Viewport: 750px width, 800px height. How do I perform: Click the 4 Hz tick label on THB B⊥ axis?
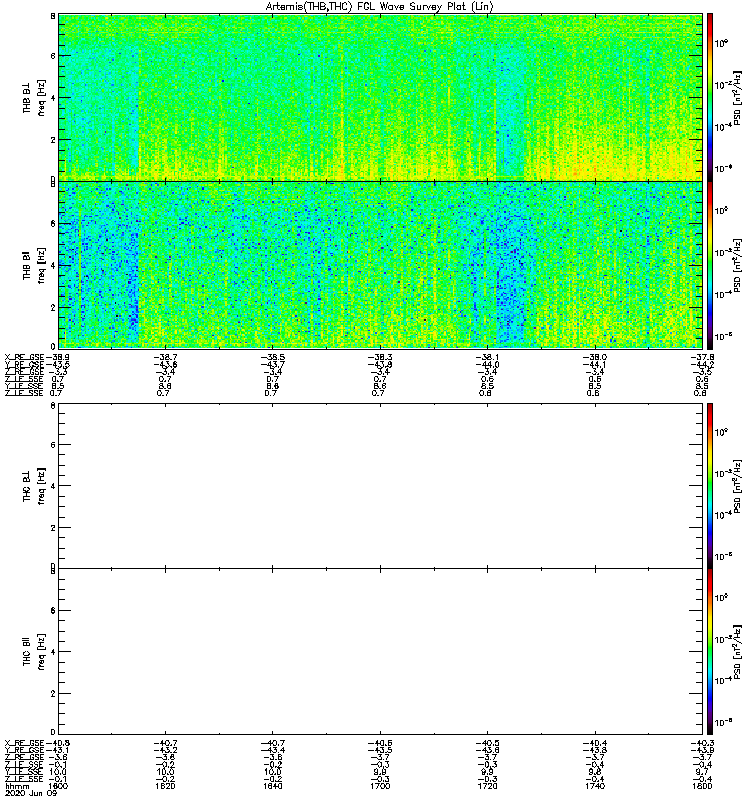click(x=53, y=97)
